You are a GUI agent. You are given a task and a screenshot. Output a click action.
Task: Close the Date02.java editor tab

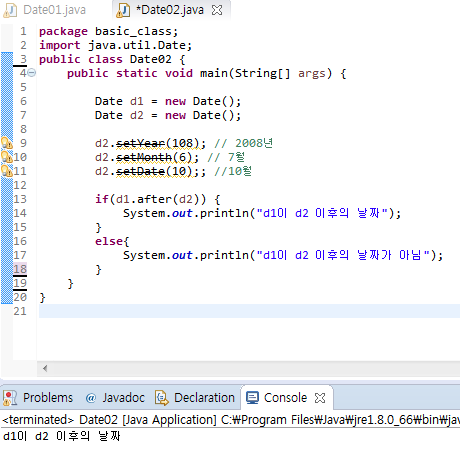[x=217, y=10]
